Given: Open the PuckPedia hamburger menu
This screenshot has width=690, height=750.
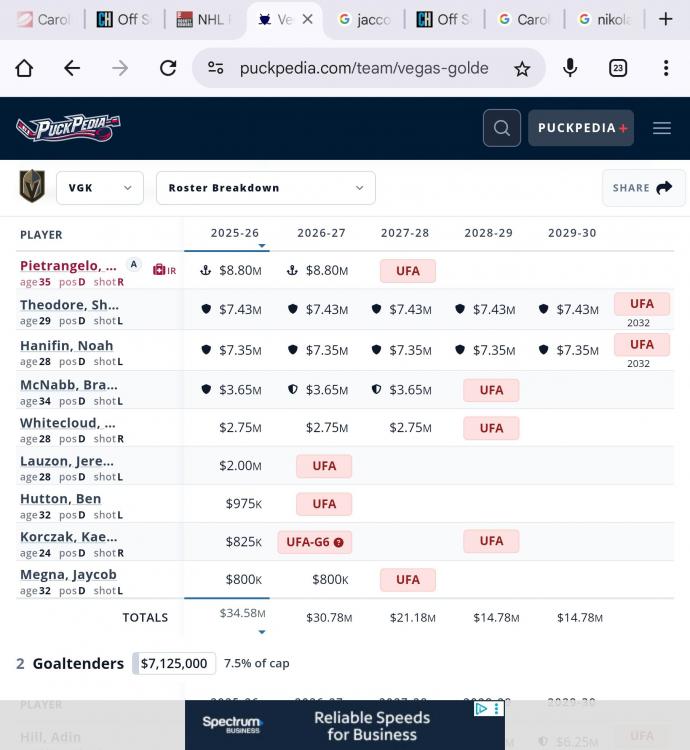Looking at the screenshot, I should pyautogui.click(x=662, y=128).
